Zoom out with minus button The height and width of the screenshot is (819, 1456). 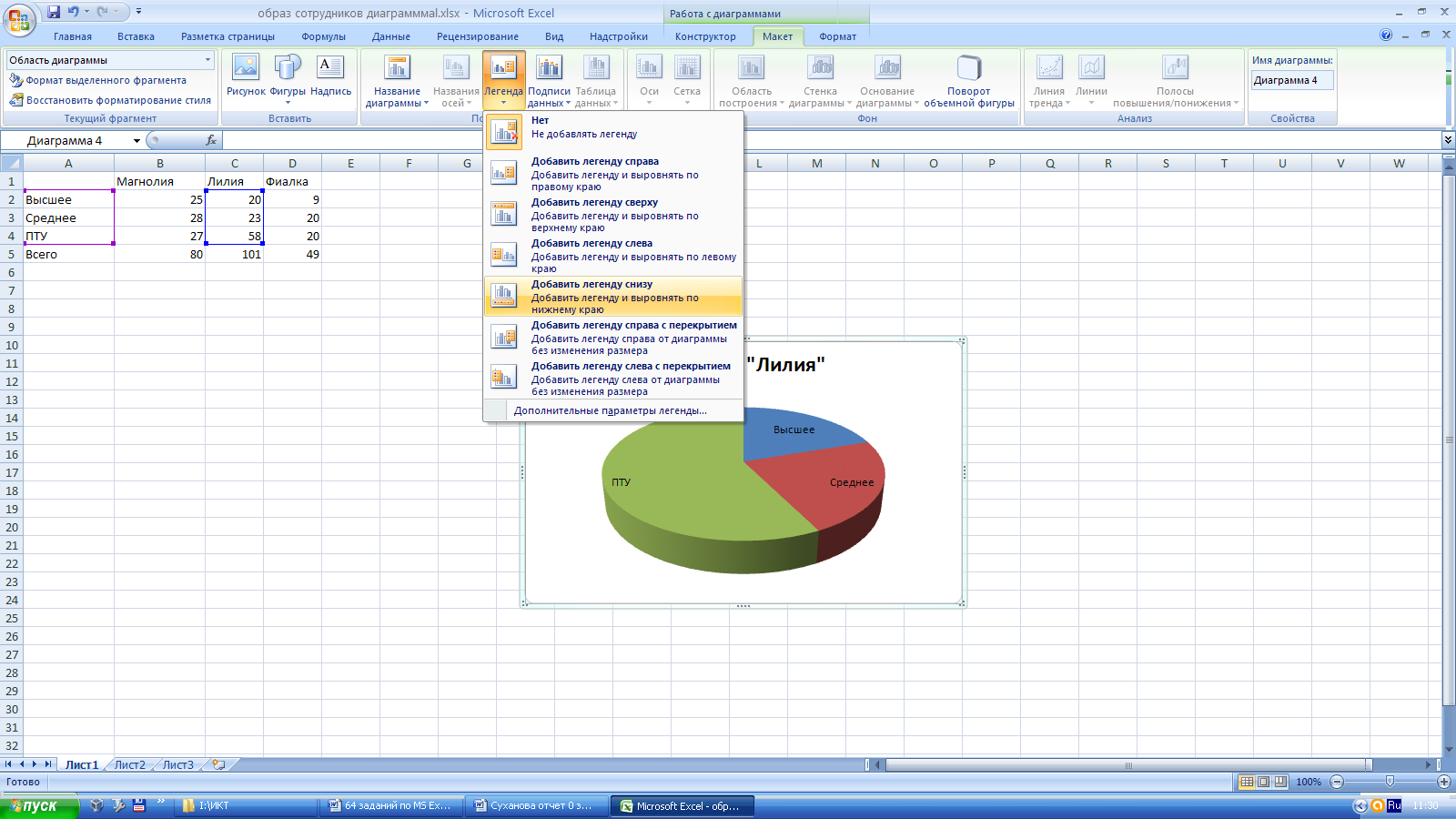1337,782
